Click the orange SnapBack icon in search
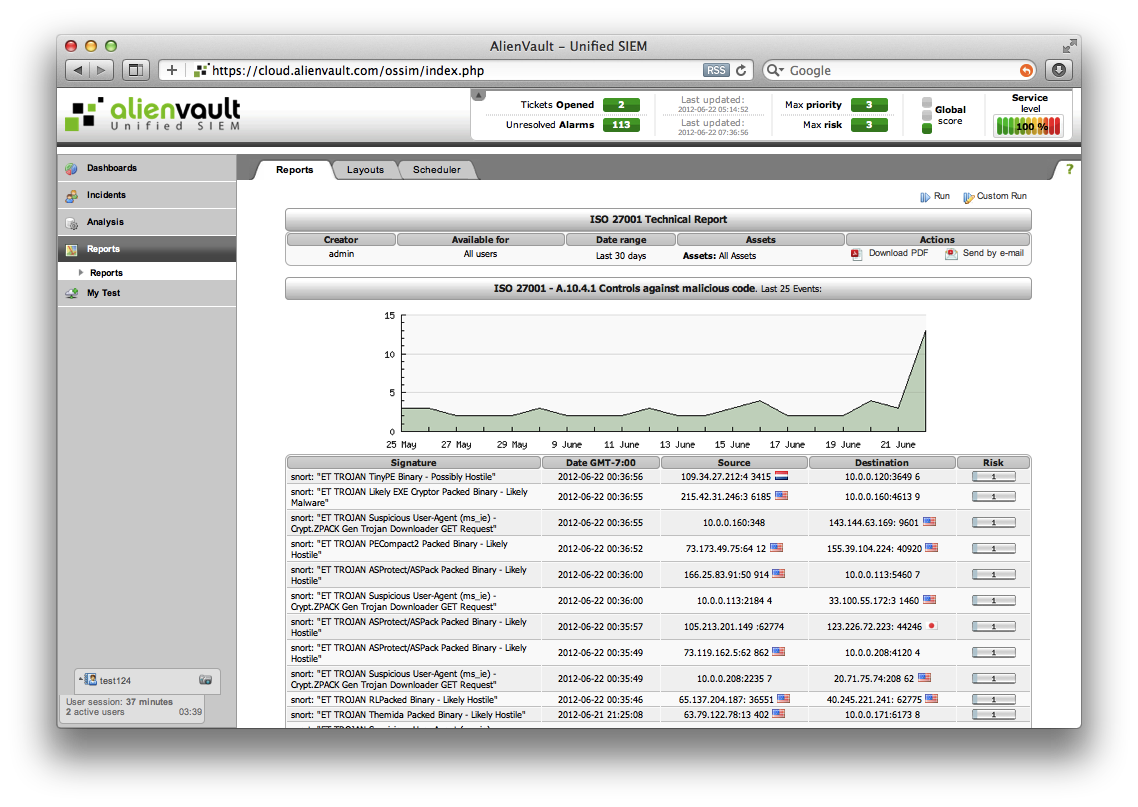 pyautogui.click(x=1026, y=70)
